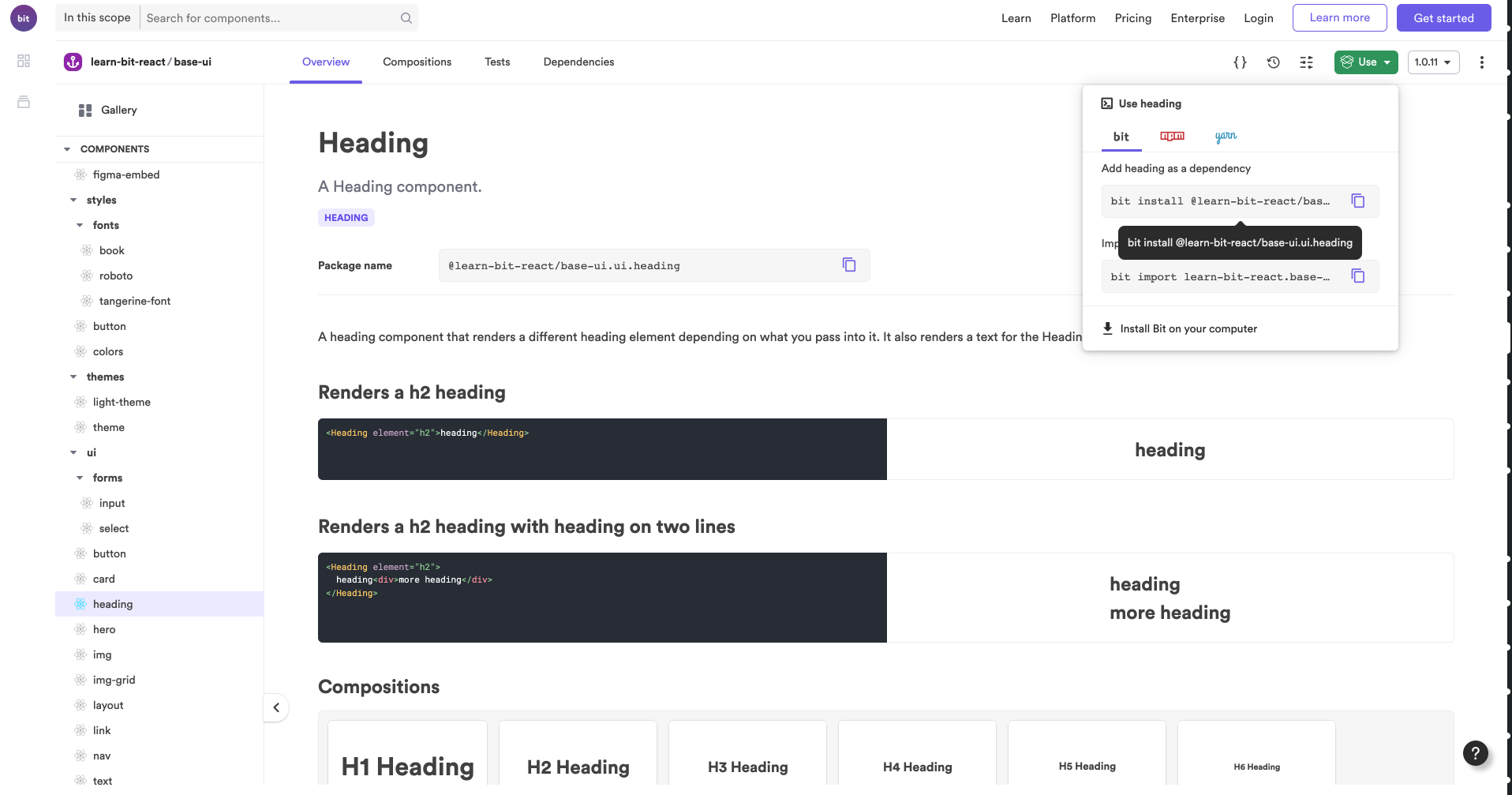Screen dimensions: 1512x795
Task: Click the component search field
Action: tap(268, 17)
